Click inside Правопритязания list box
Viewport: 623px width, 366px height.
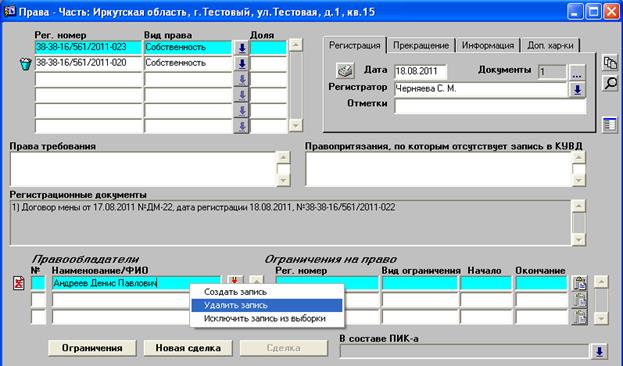click(x=439, y=169)
